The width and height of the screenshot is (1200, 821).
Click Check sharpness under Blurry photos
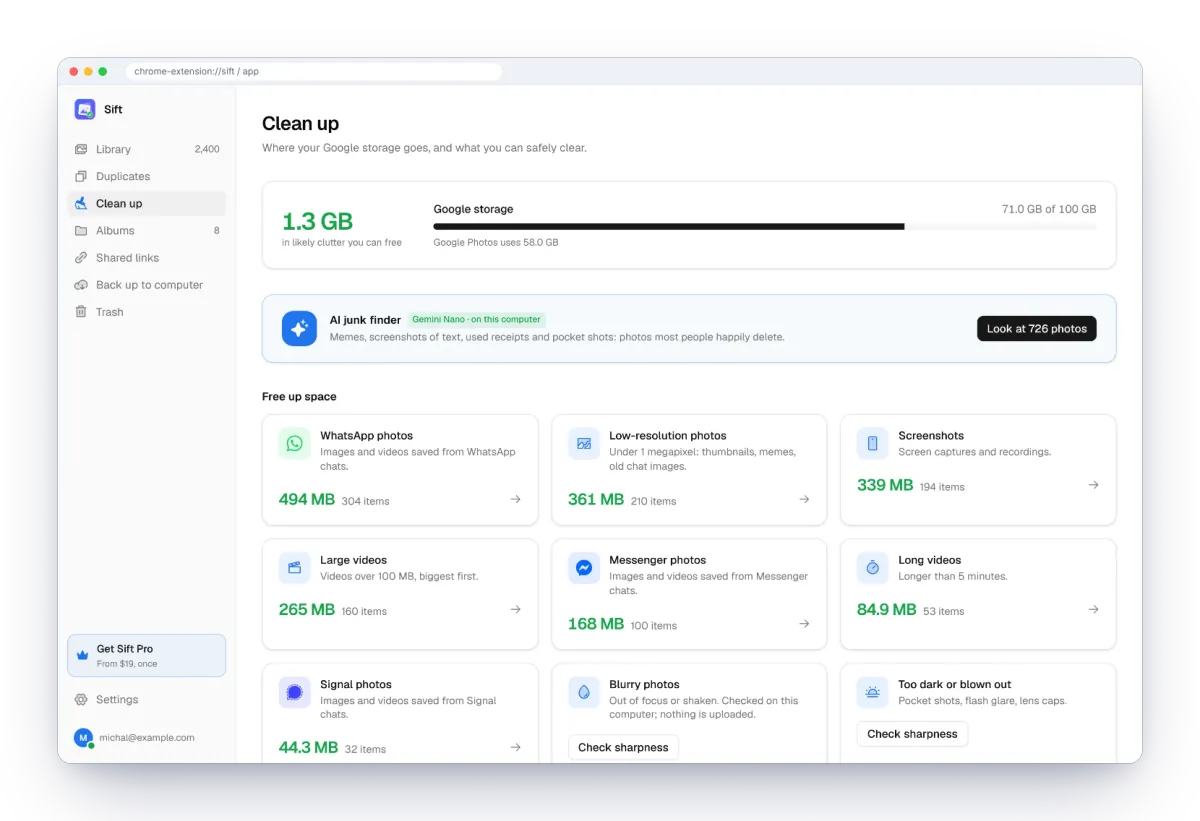(623, 747)
